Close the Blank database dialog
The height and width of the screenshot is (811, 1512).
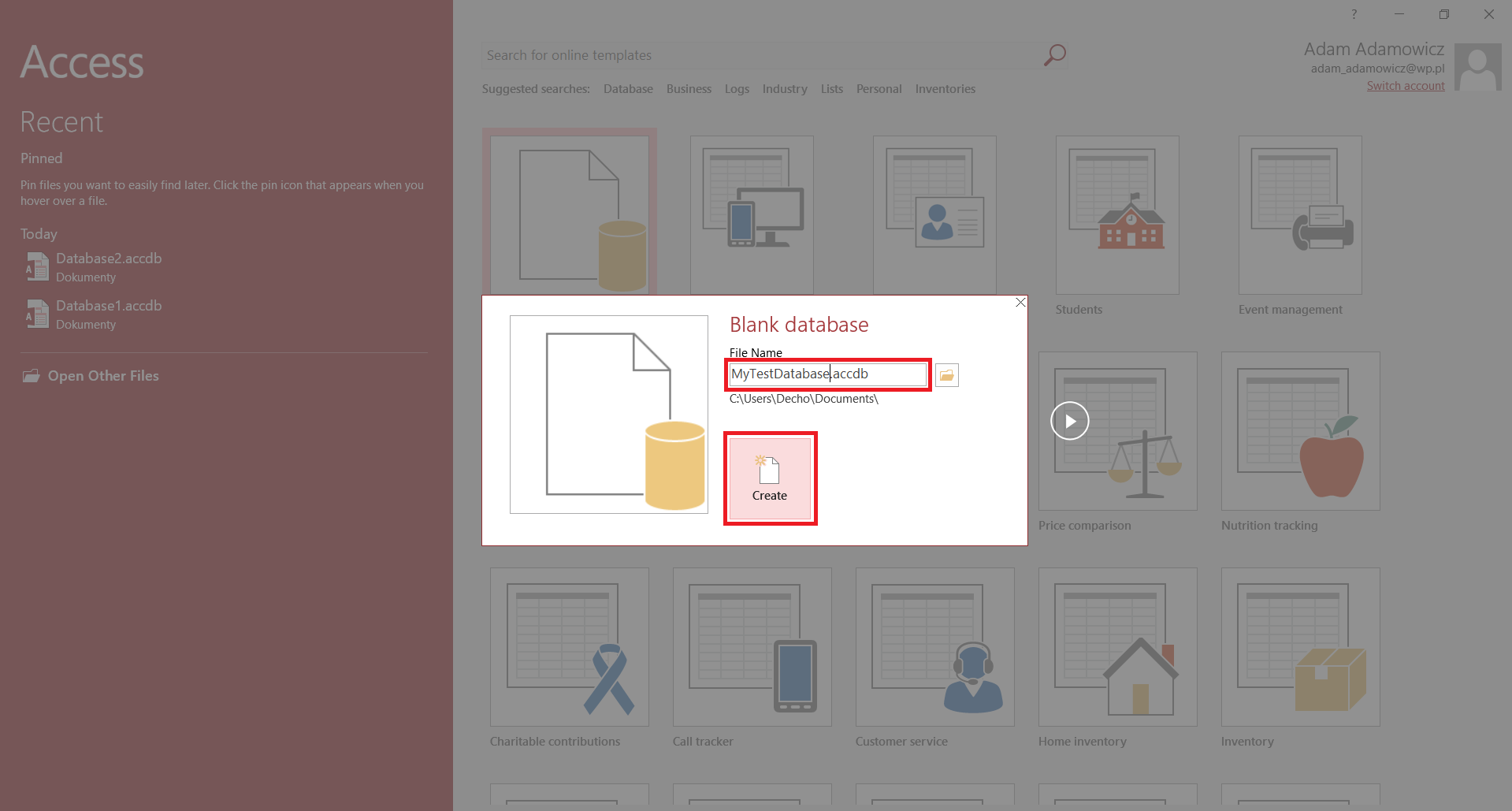(x=1020, y=303)
